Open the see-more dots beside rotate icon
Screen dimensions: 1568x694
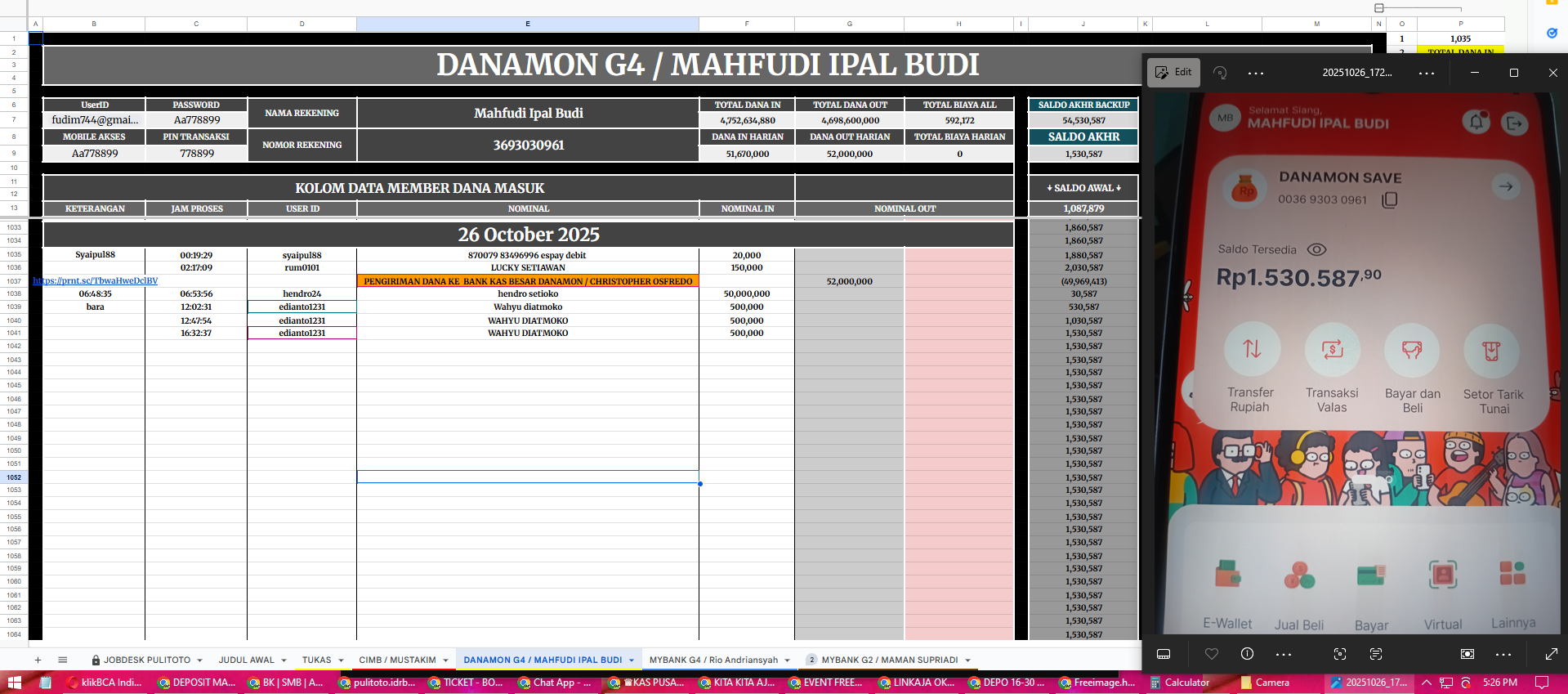1256,73
